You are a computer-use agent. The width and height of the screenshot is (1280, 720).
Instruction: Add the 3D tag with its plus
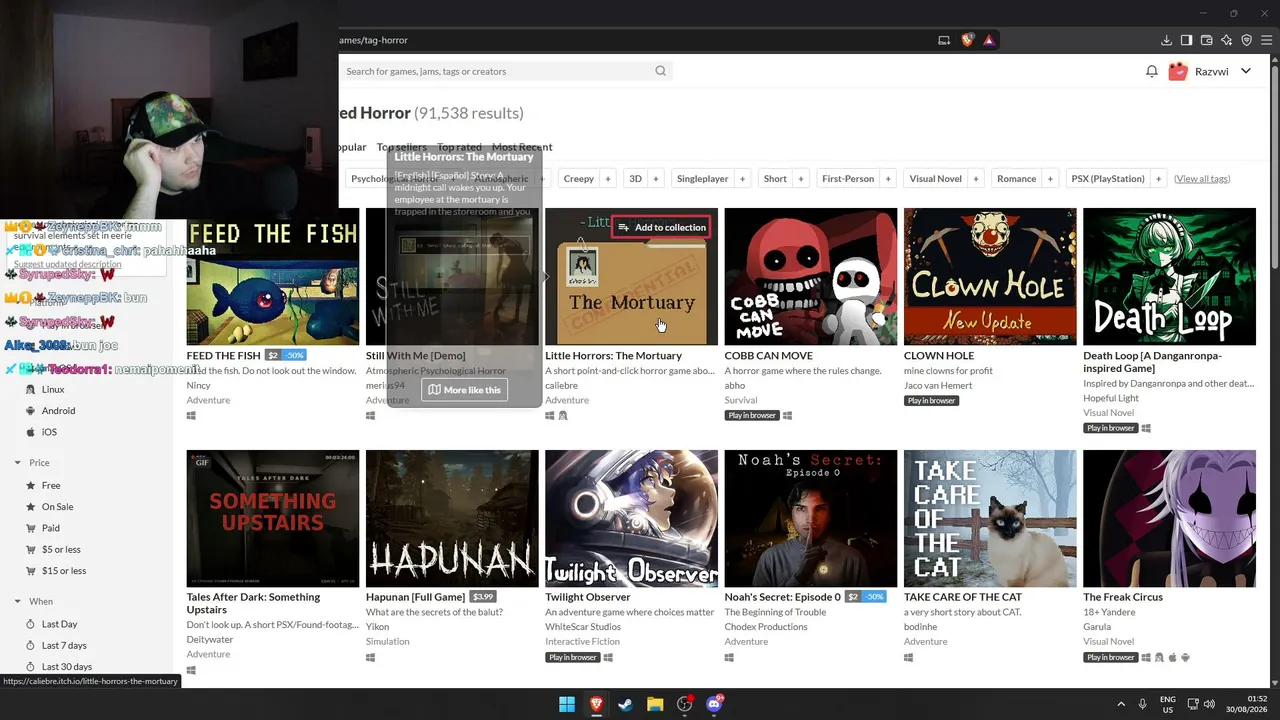(656, 179)
